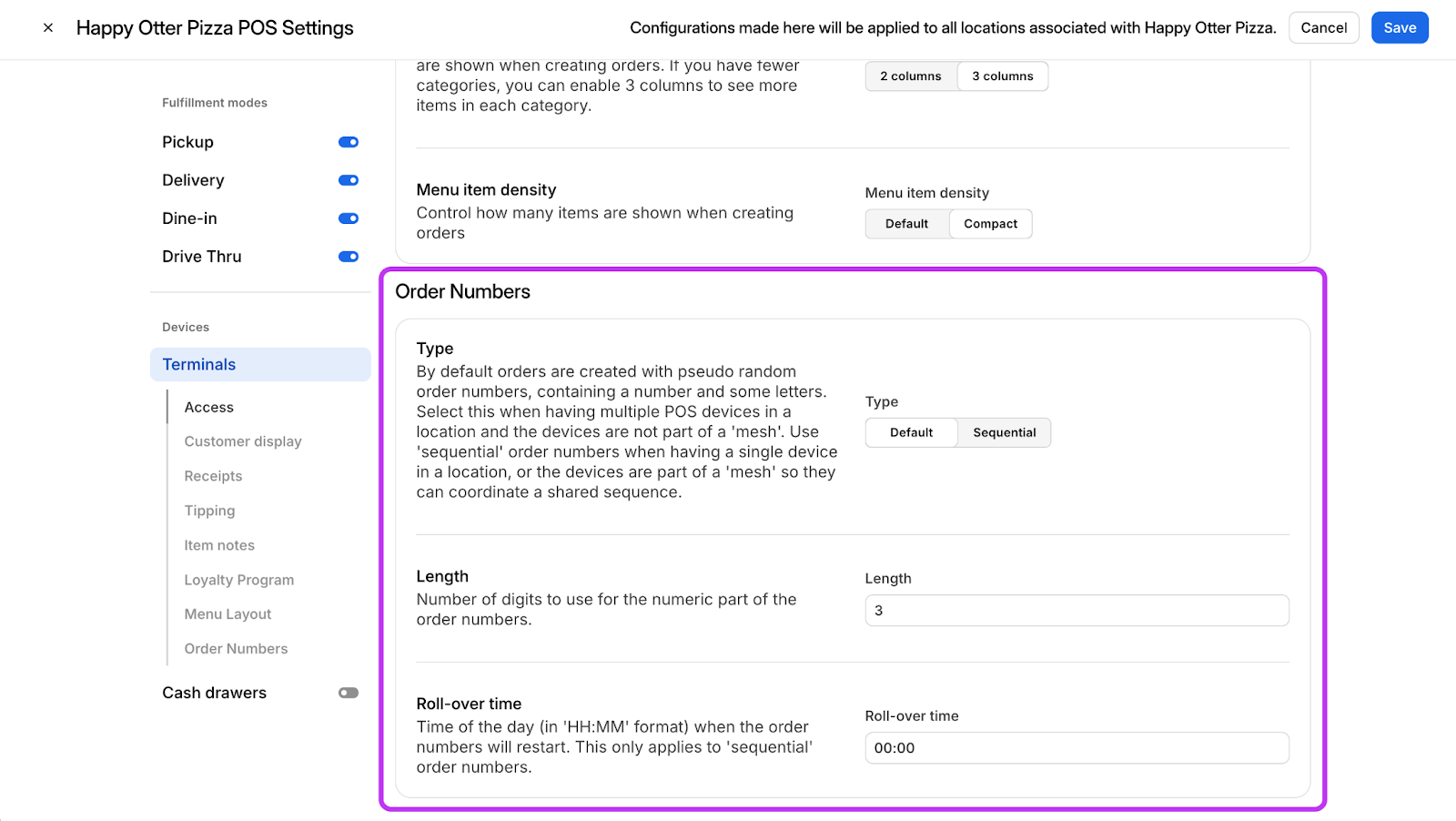1456x821 pixels.
Task: Open Tipping settings in sidebar
Action: click(x=210, y=511)
